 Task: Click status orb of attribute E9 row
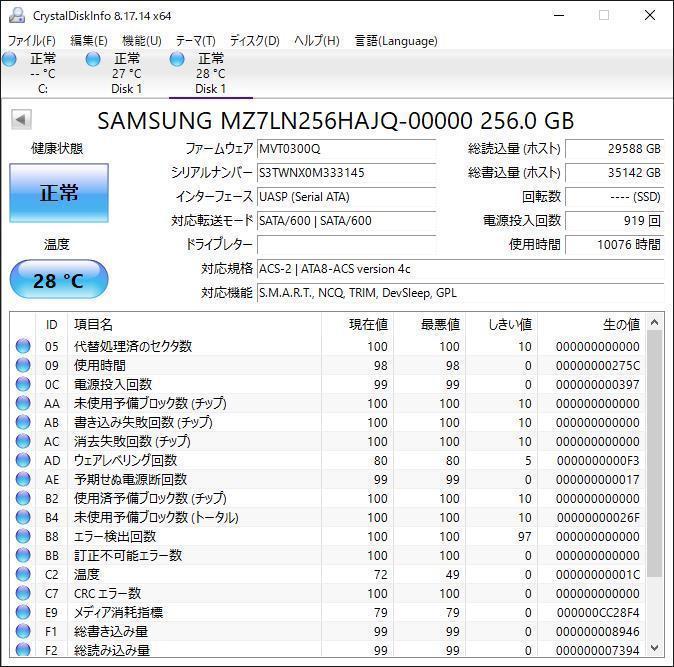click(23, 612)
